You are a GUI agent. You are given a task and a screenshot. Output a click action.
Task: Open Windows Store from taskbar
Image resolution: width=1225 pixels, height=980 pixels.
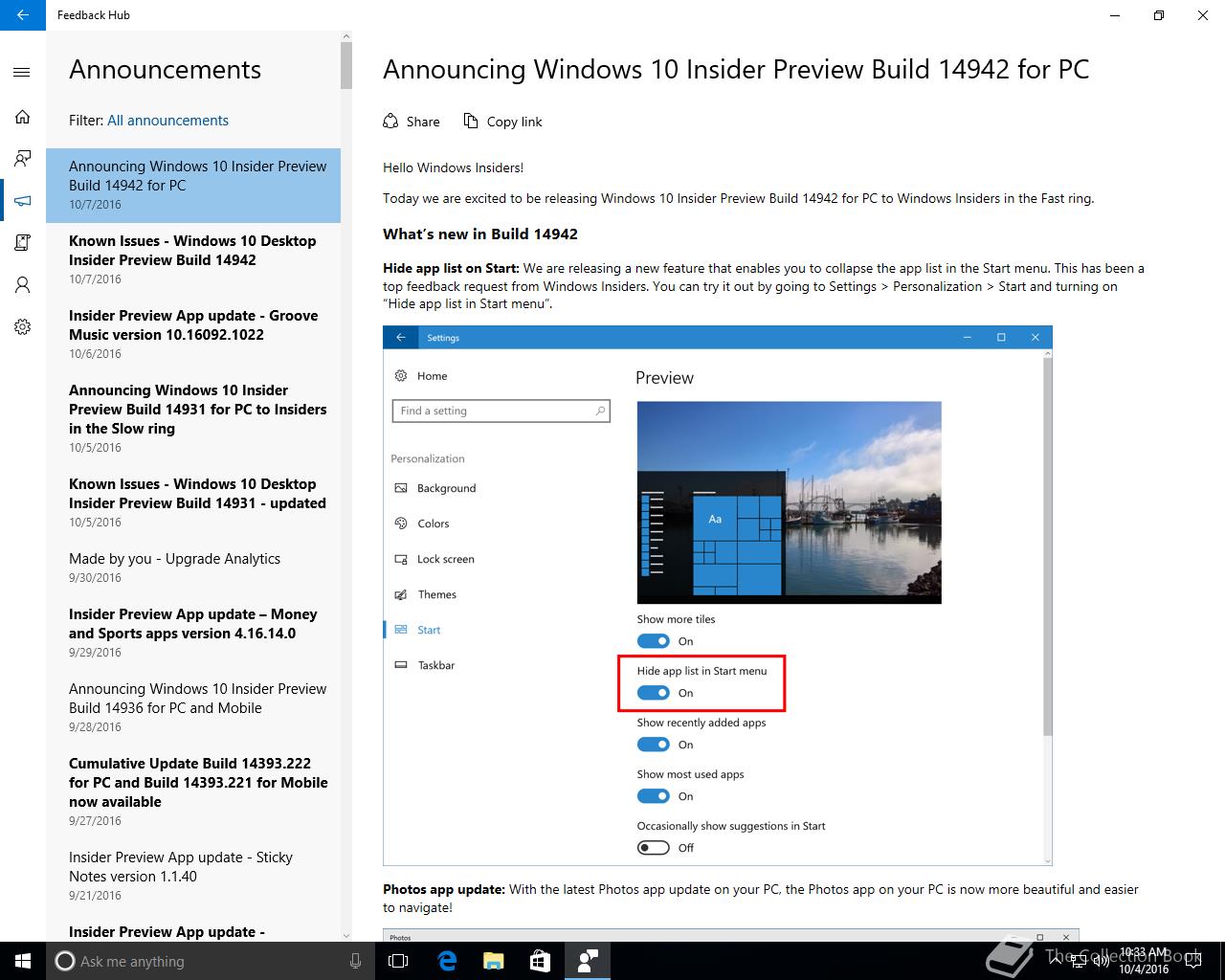pos(540,961)
